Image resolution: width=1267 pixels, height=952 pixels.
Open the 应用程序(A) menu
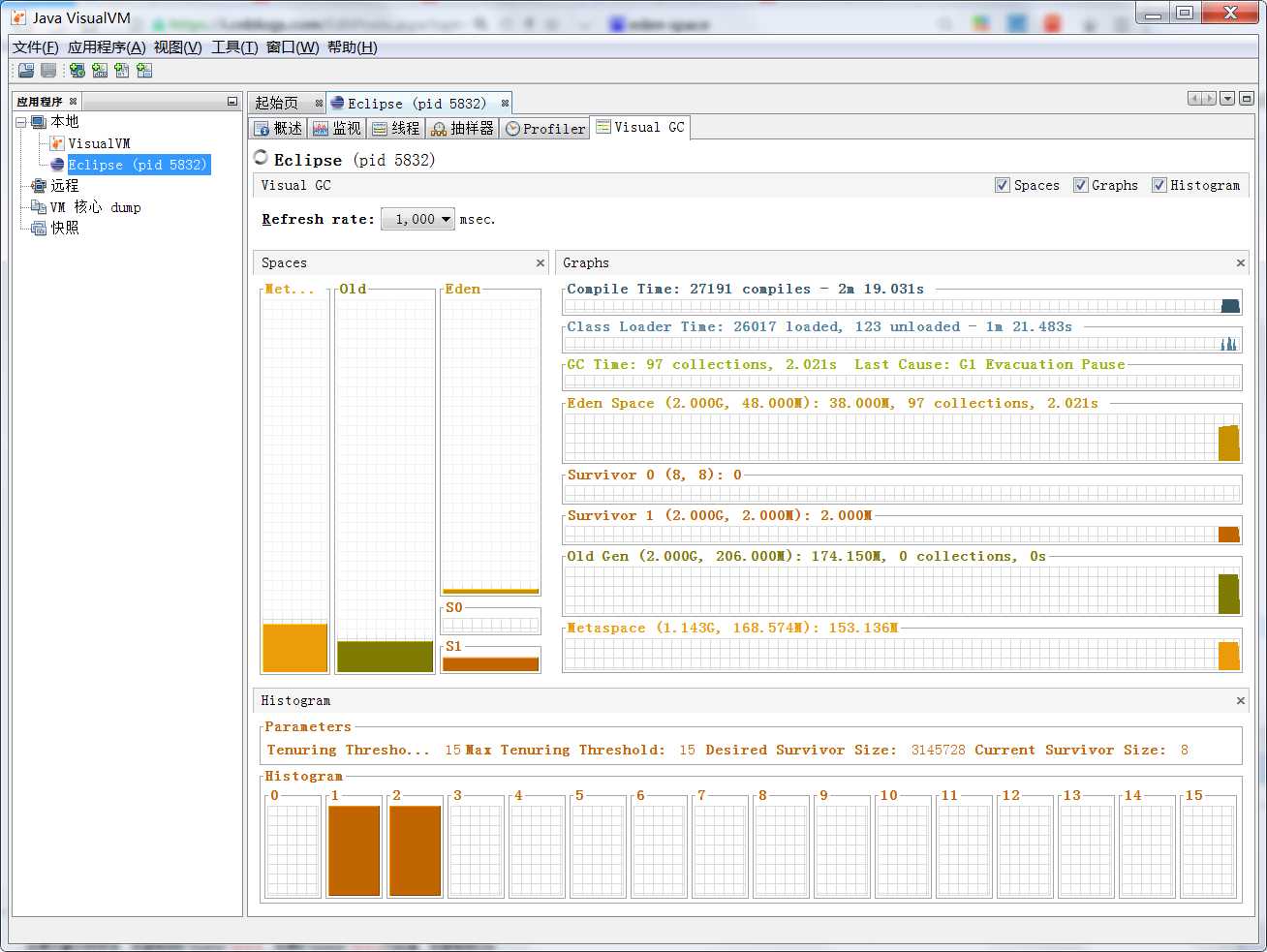point(107,47)
